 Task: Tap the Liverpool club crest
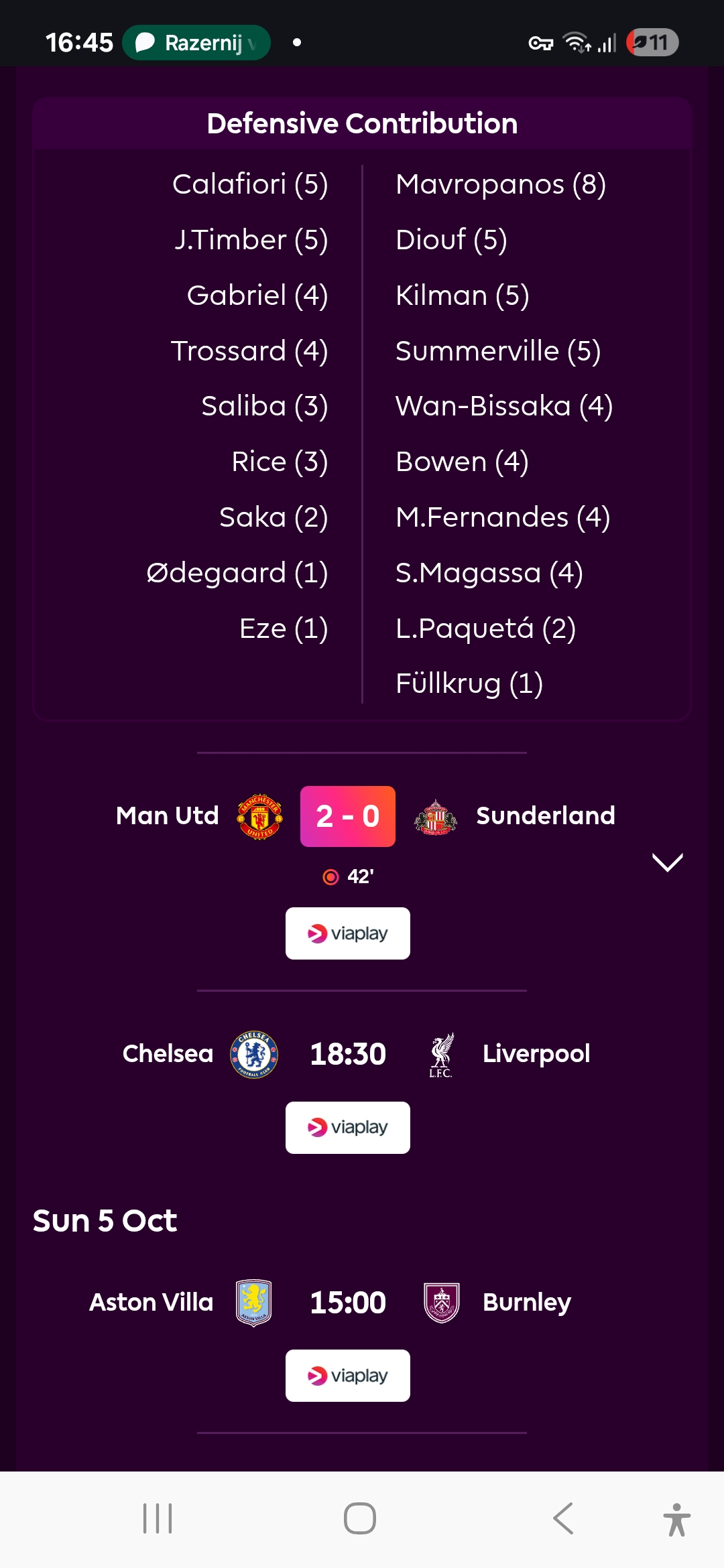tap(441, 1054)
